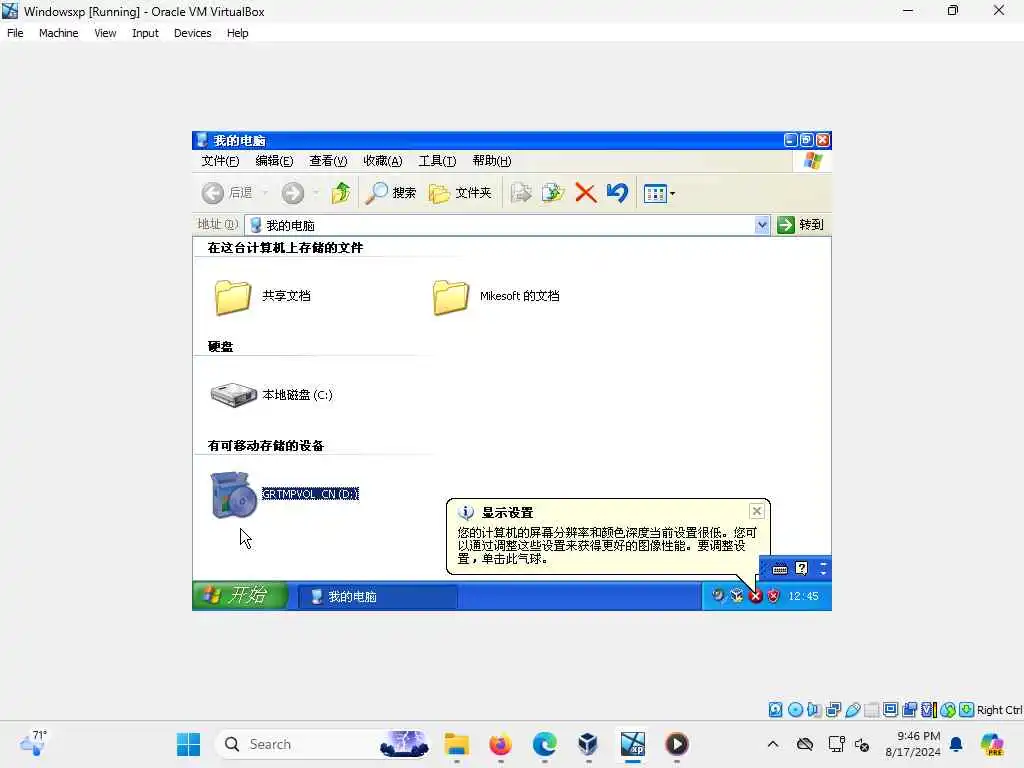The width and height of the screenshot is (1024, 768).
Task: Click VirtualBox recording status icon
Action: click(910, 710)
